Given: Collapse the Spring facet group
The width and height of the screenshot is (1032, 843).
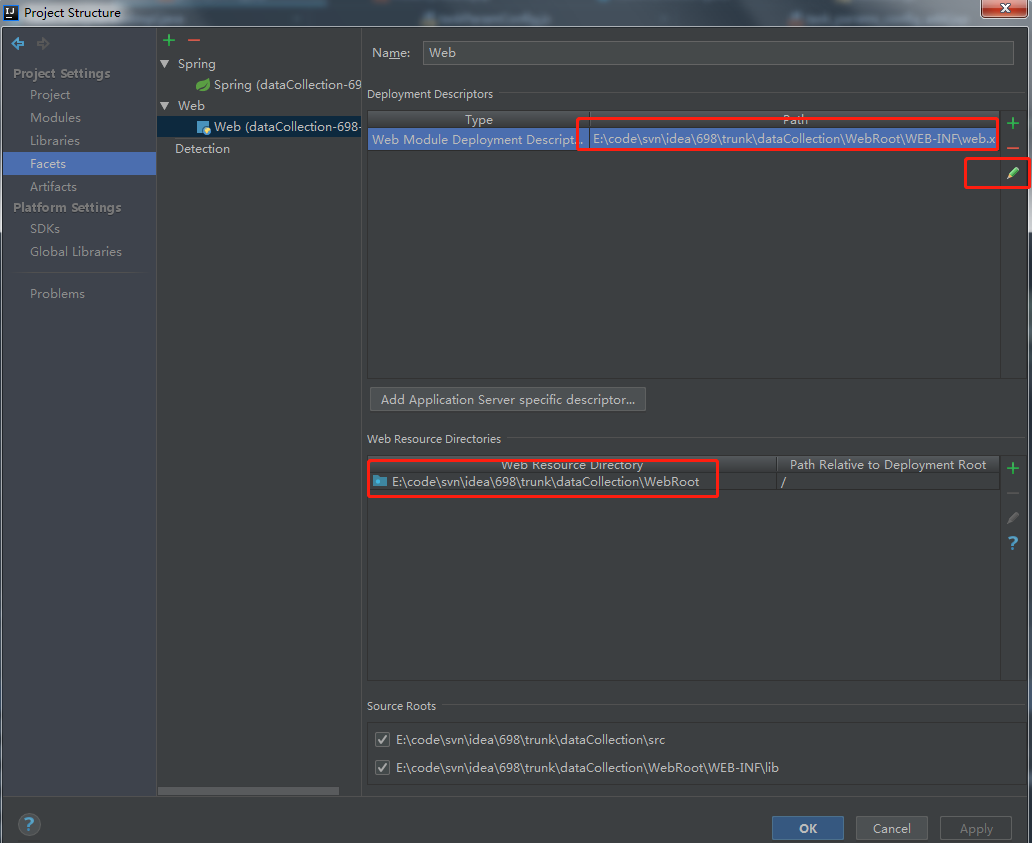Looking at the screenshot, I should [x=165, y=64].
